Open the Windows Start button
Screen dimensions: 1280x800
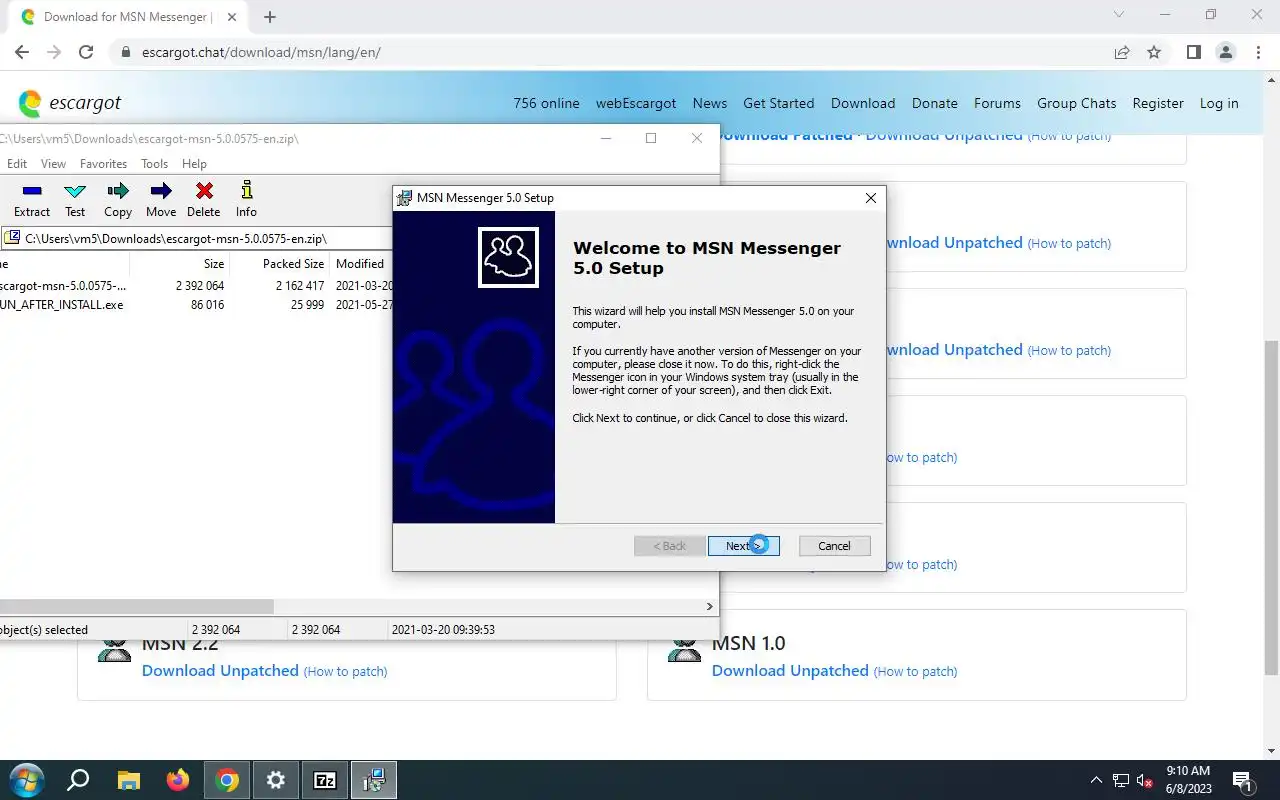coord(26,780)
